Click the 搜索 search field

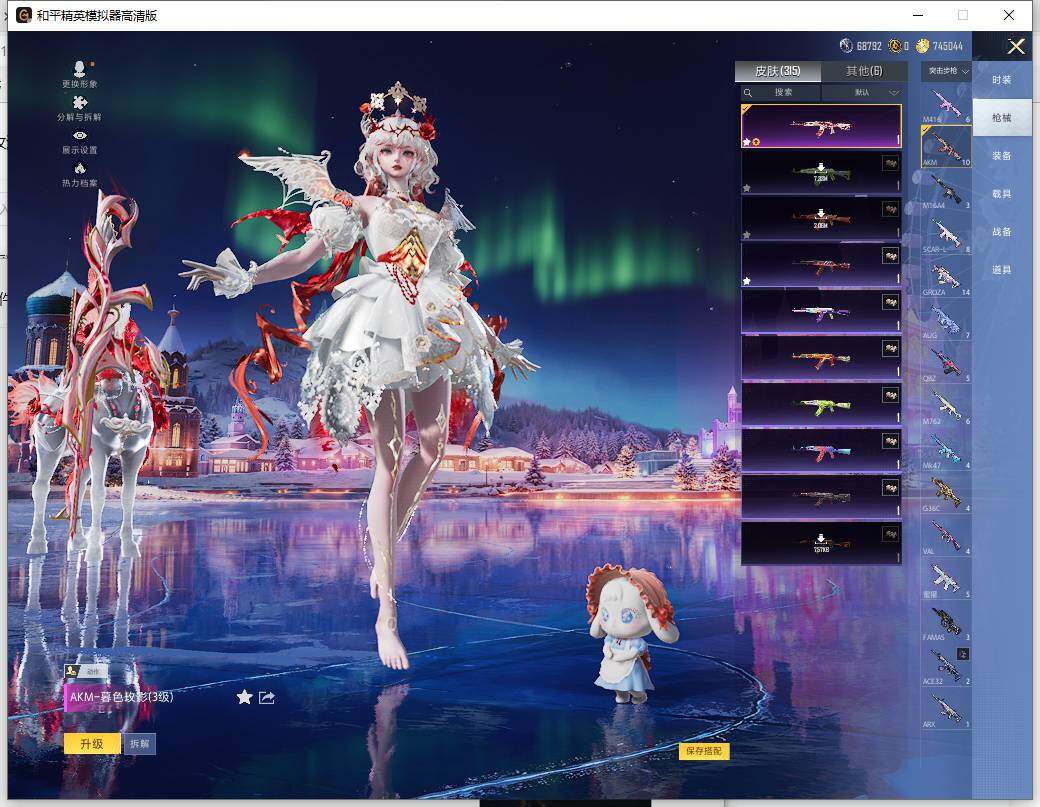781,93
